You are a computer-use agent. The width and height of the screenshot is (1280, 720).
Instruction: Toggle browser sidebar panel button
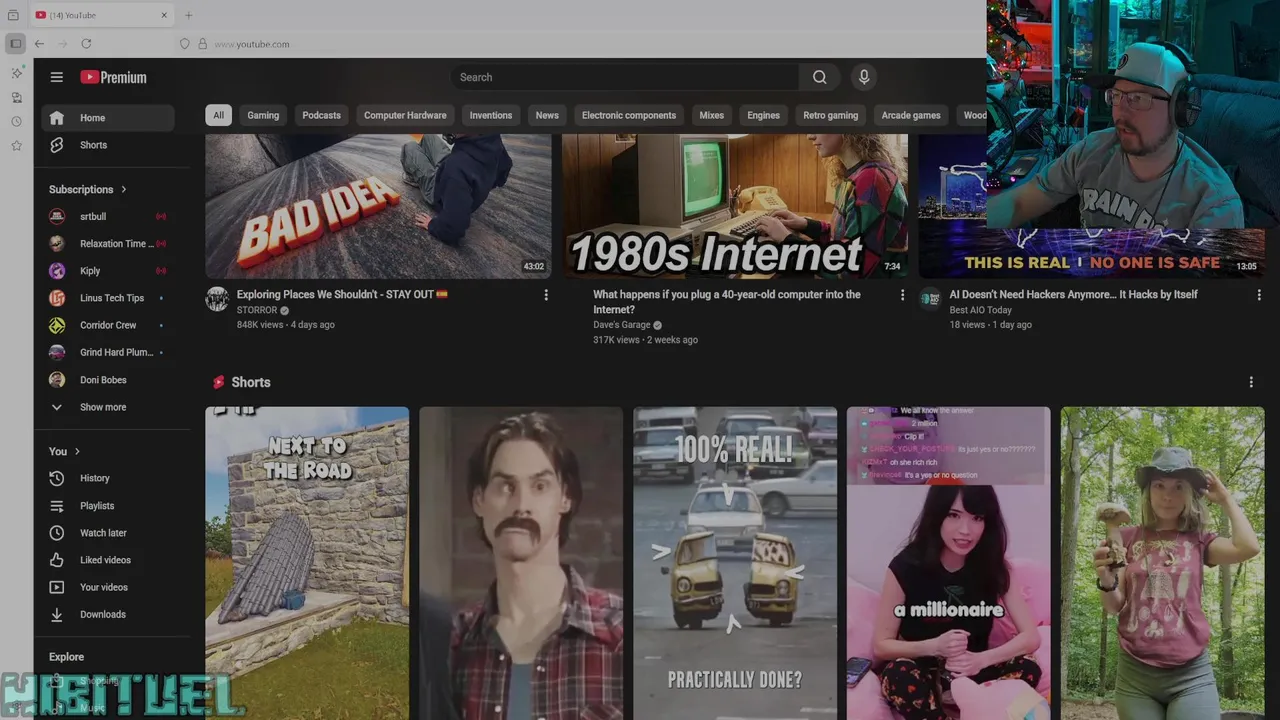coord(15,44)
